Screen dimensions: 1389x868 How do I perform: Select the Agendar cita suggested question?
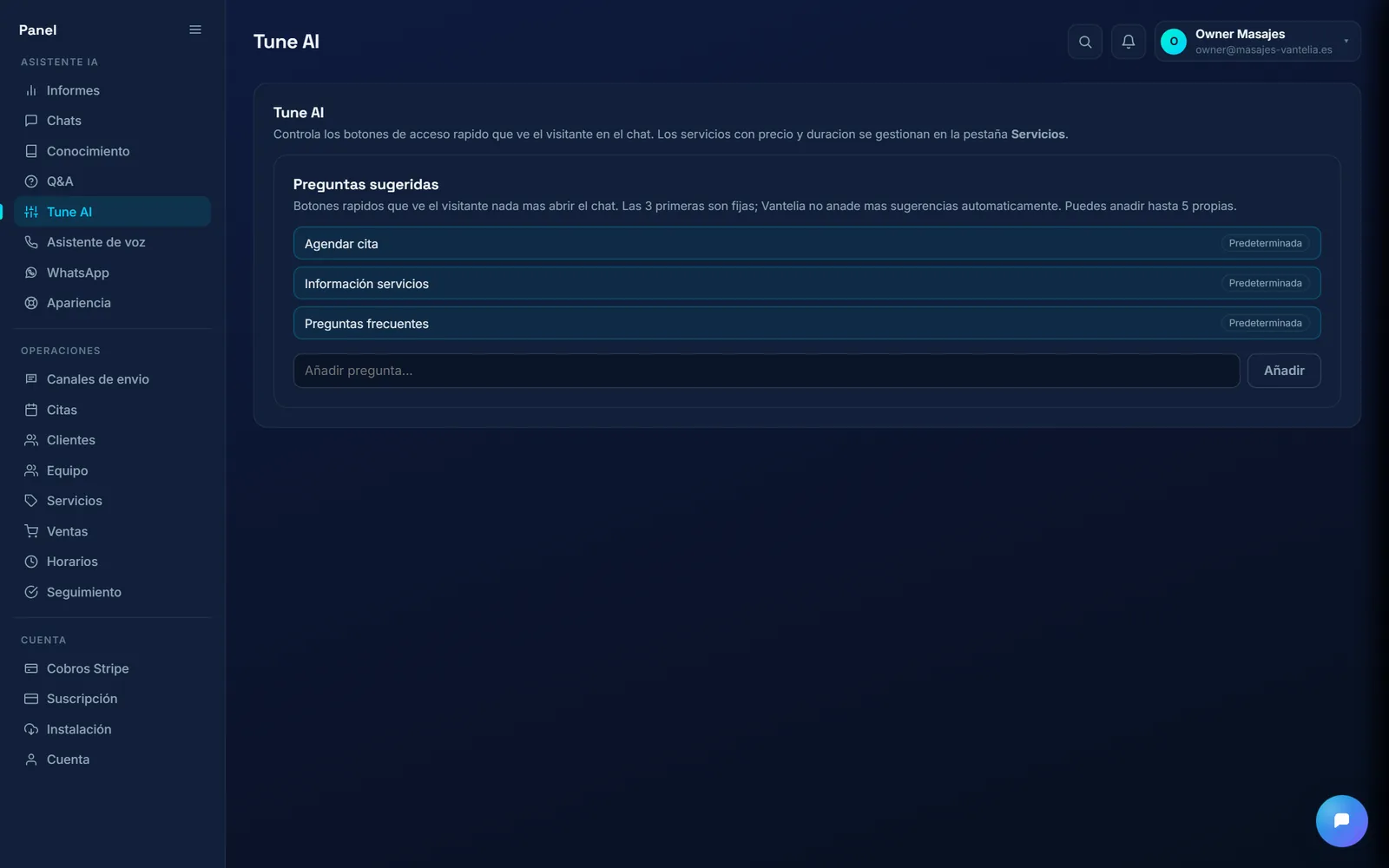tap(806, 243)
